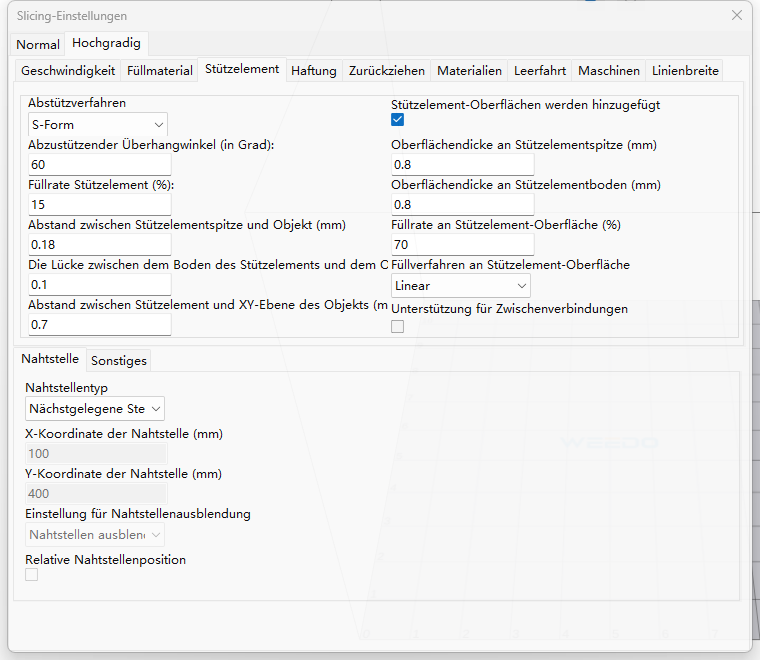This screenshot has height=660, width=760.
Task: Switch to the Haftung tab
Action: 313,71
